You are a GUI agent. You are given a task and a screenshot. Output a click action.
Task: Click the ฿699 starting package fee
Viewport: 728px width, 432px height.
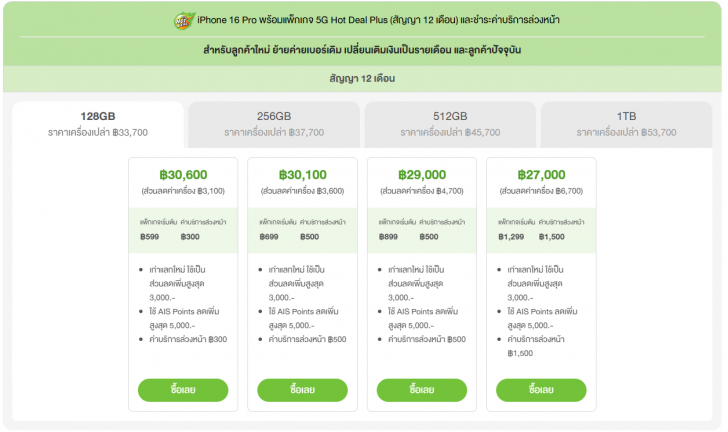pyautogui.click(x=269, y=237)
